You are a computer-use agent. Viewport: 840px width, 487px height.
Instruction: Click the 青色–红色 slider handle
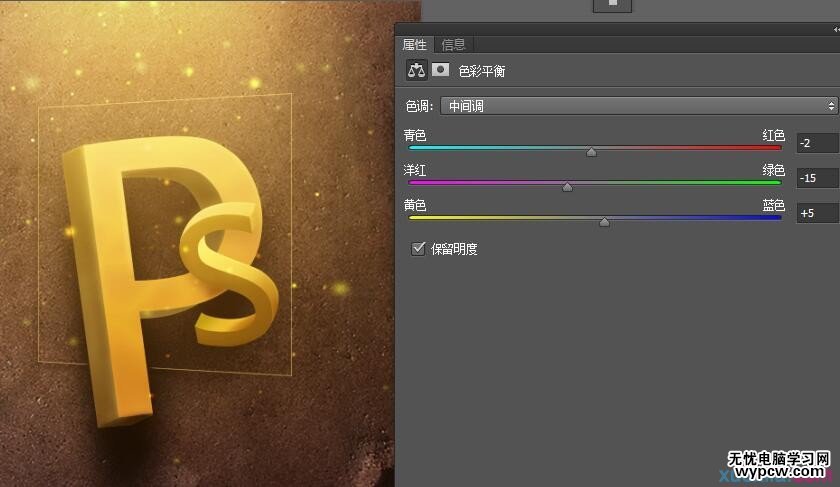click(x=591, y=152)
